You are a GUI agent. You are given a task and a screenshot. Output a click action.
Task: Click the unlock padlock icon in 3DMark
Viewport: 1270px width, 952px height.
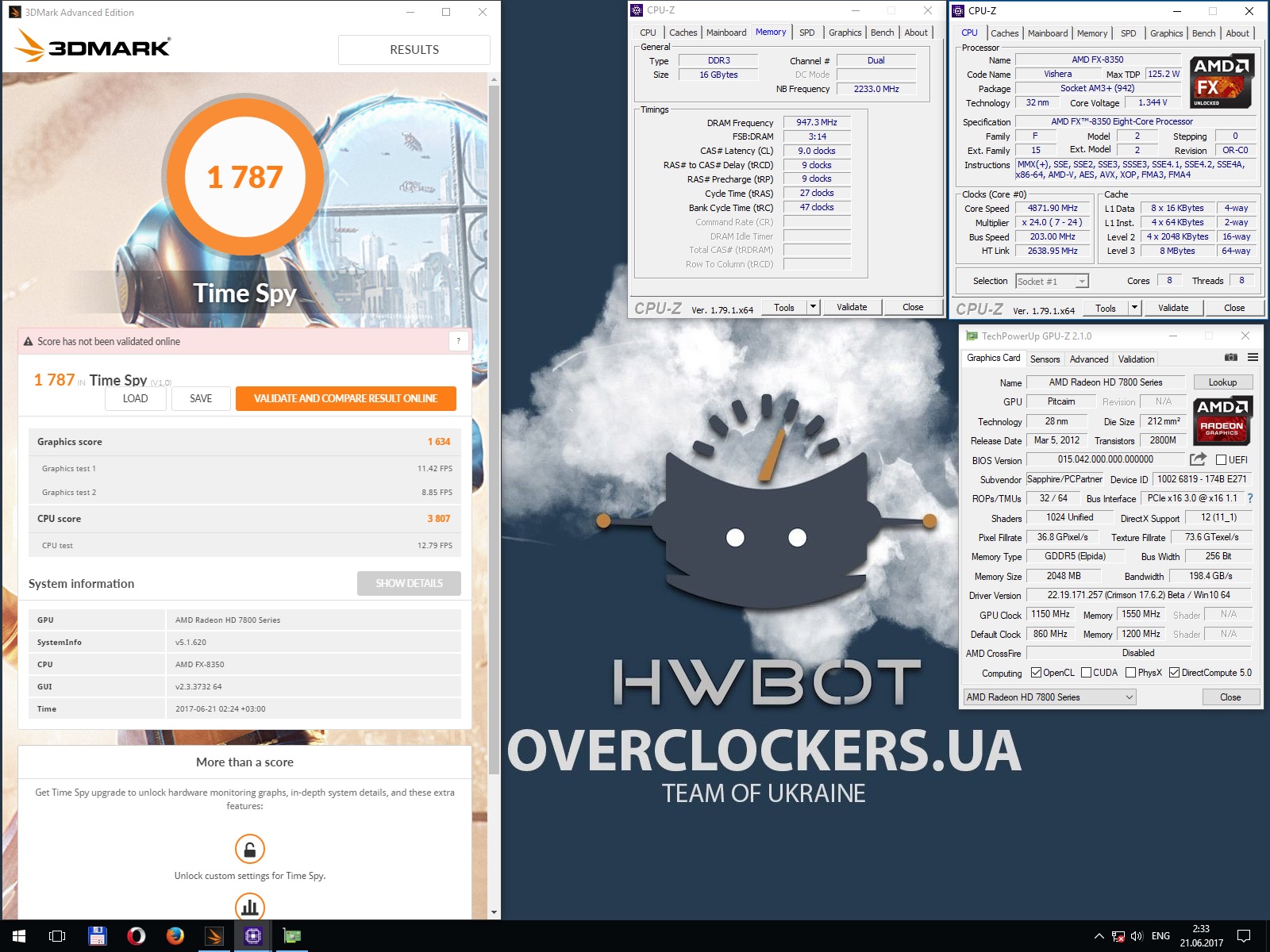[249, 850]
